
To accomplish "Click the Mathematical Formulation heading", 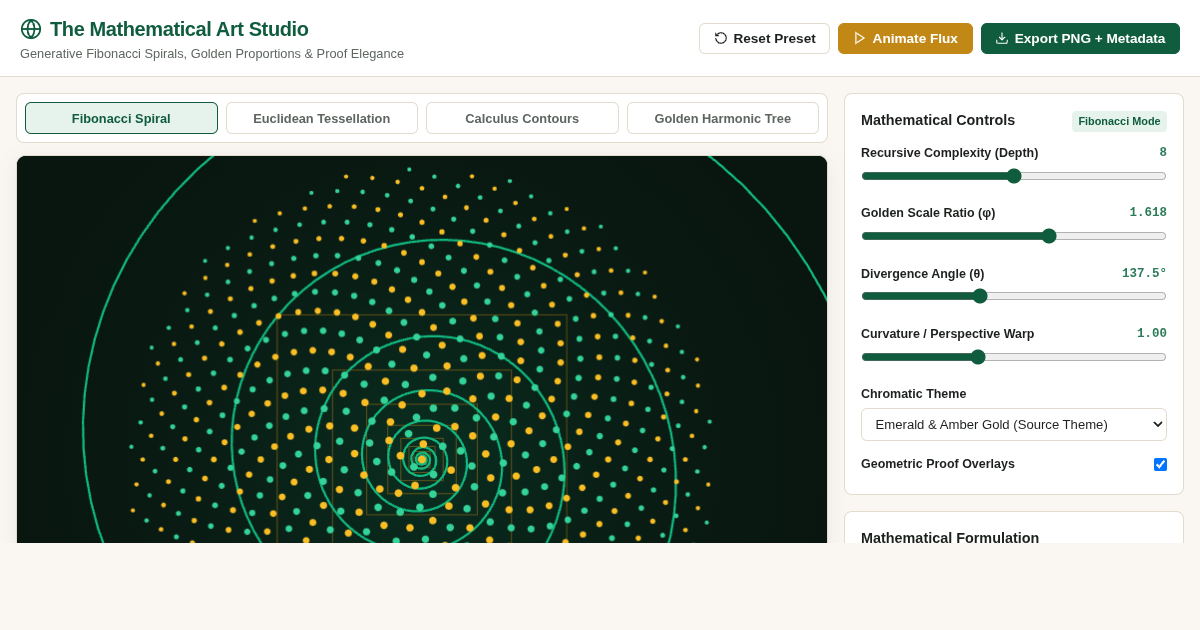I will click(x=950, y=537).
